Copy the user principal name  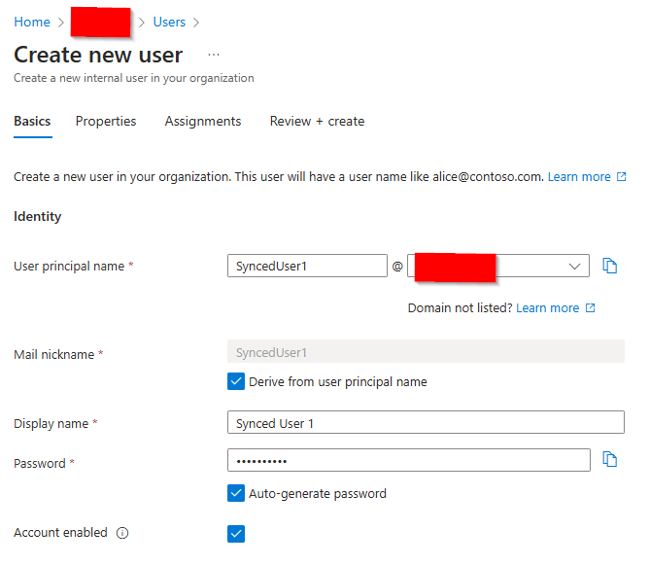click(610, 266)
